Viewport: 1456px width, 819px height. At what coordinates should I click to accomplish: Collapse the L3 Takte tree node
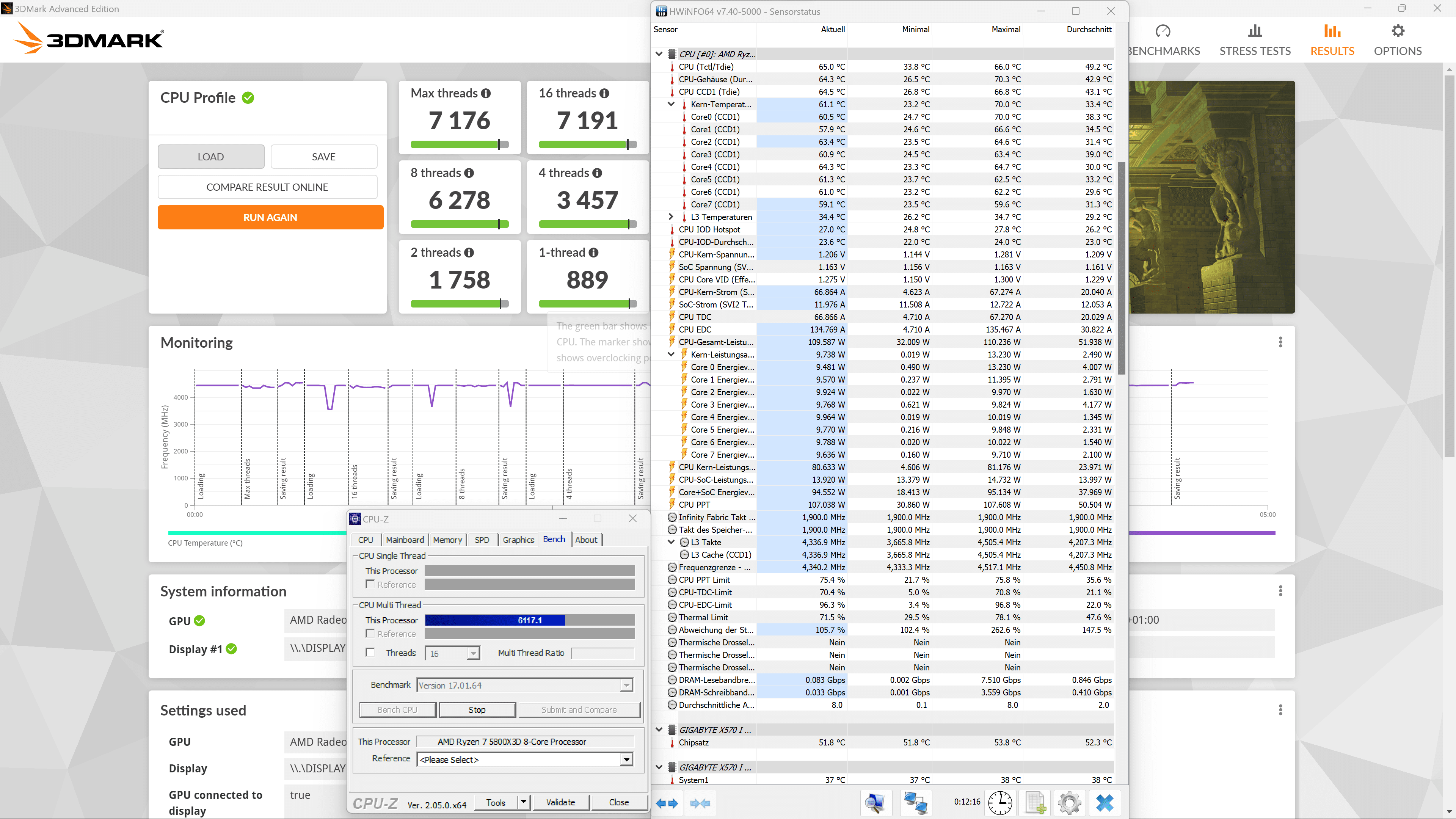[671, 542]
